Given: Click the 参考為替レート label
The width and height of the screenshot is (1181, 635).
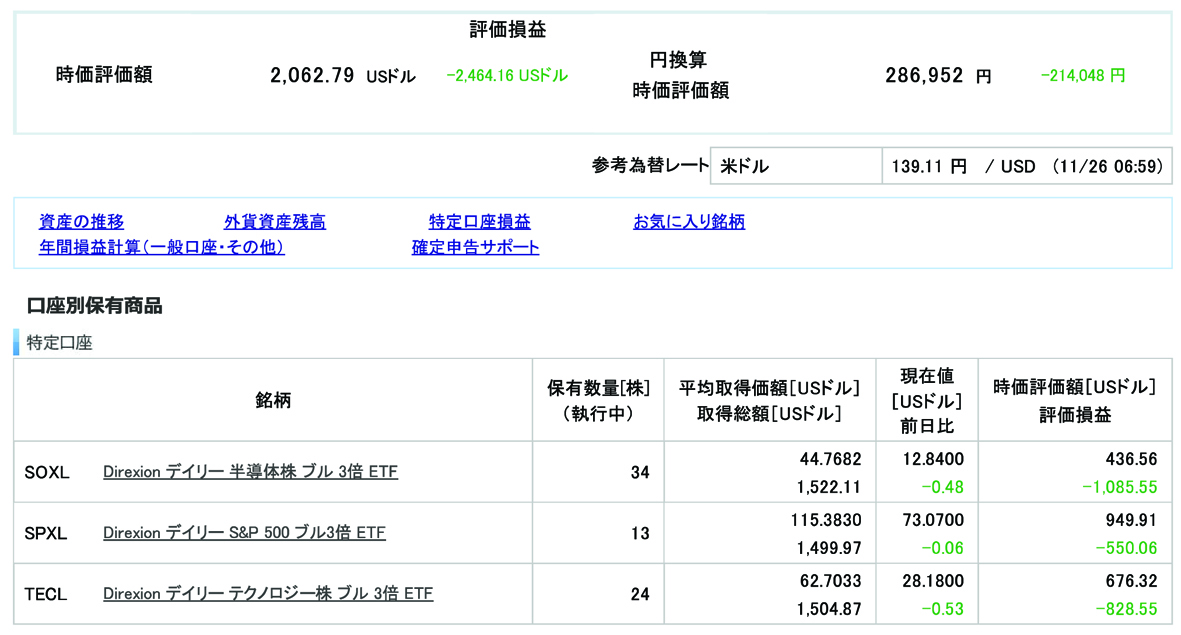Looking at the screenshot, I should [x=650, y=165].
